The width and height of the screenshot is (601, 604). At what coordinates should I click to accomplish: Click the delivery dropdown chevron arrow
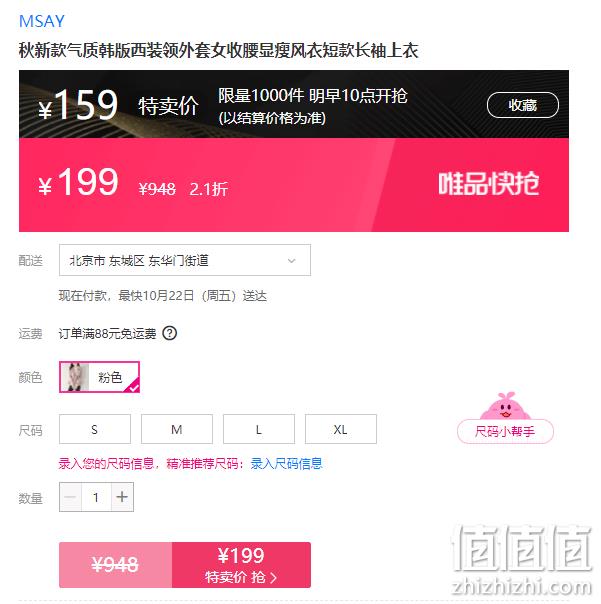click(292, 261)
